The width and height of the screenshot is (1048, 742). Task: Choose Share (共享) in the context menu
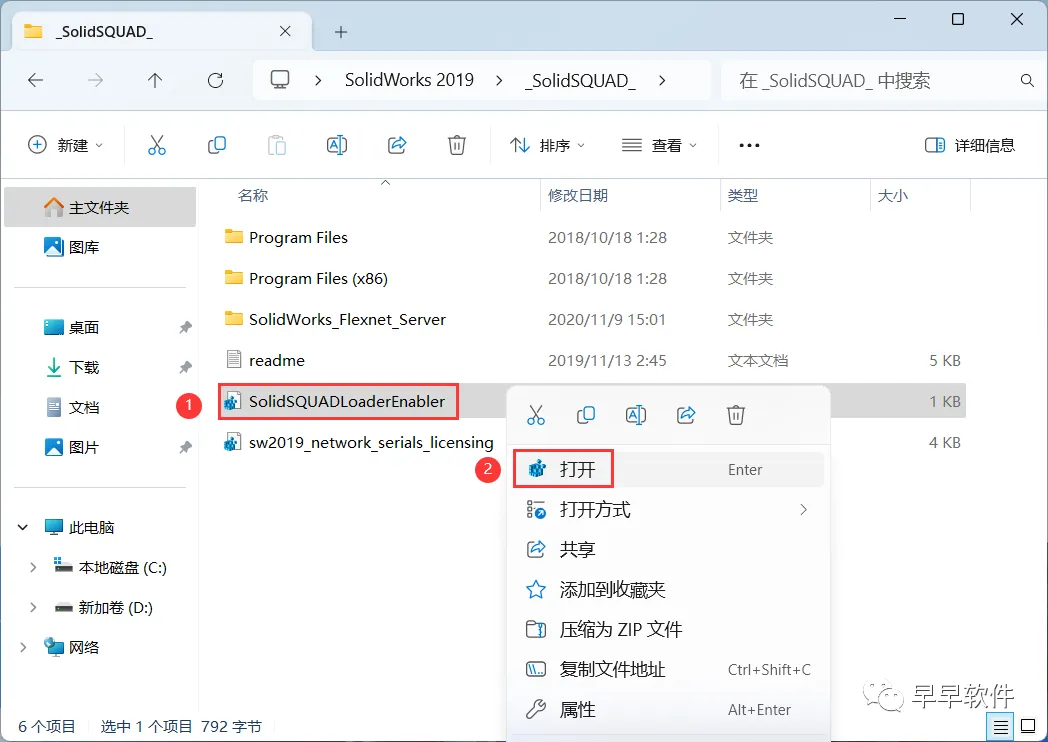coord(668,549)
